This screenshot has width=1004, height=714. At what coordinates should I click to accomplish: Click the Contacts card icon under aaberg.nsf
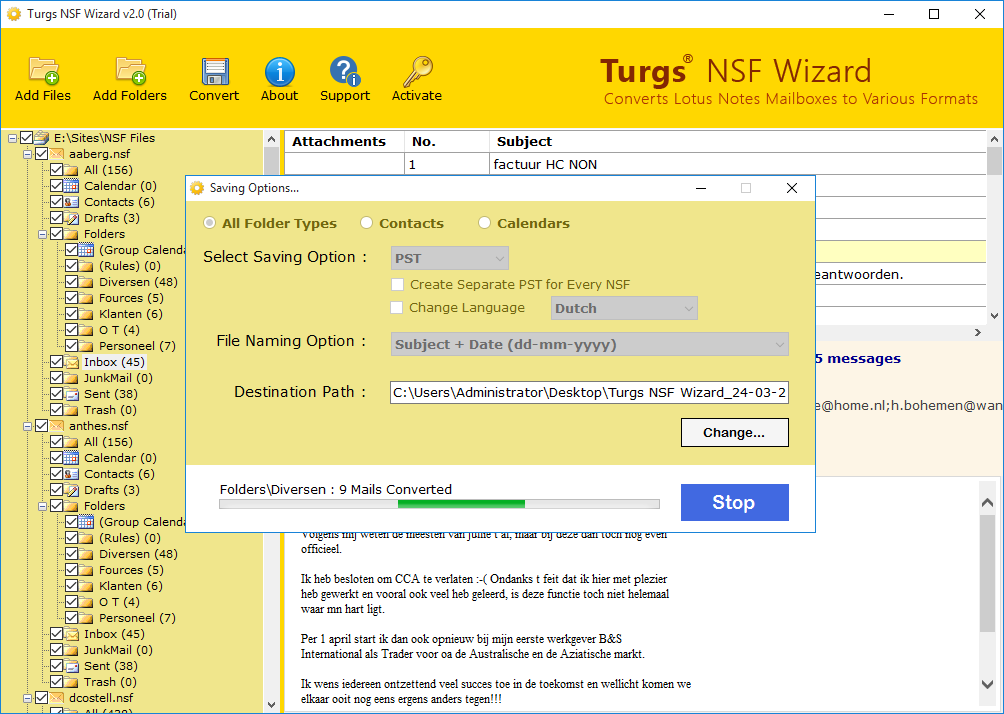pyautogui.click(x=72, y=202)
